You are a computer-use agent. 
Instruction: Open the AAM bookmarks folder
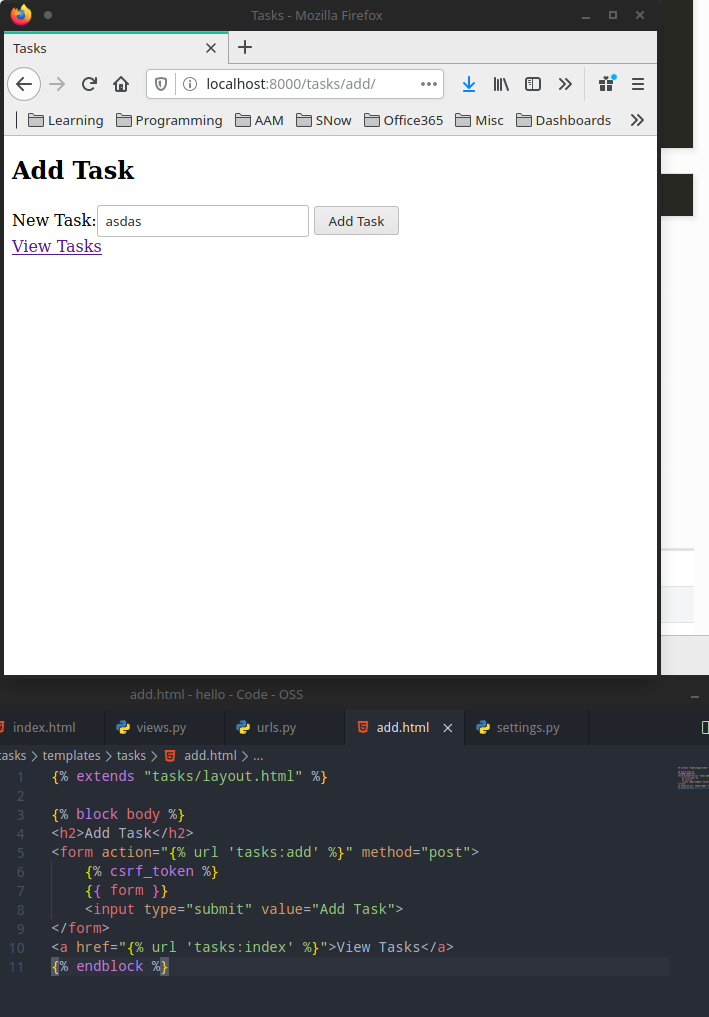click(259, 120)
